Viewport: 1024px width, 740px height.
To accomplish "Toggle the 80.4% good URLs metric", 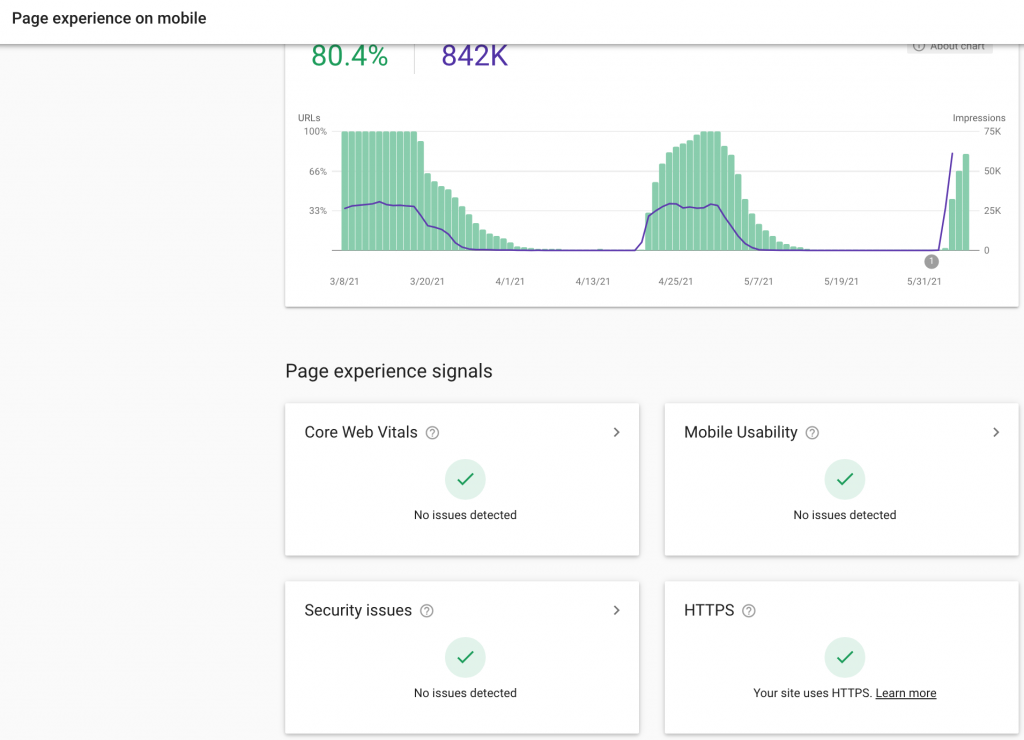I will pyautogui.click(x=349, y=57).
